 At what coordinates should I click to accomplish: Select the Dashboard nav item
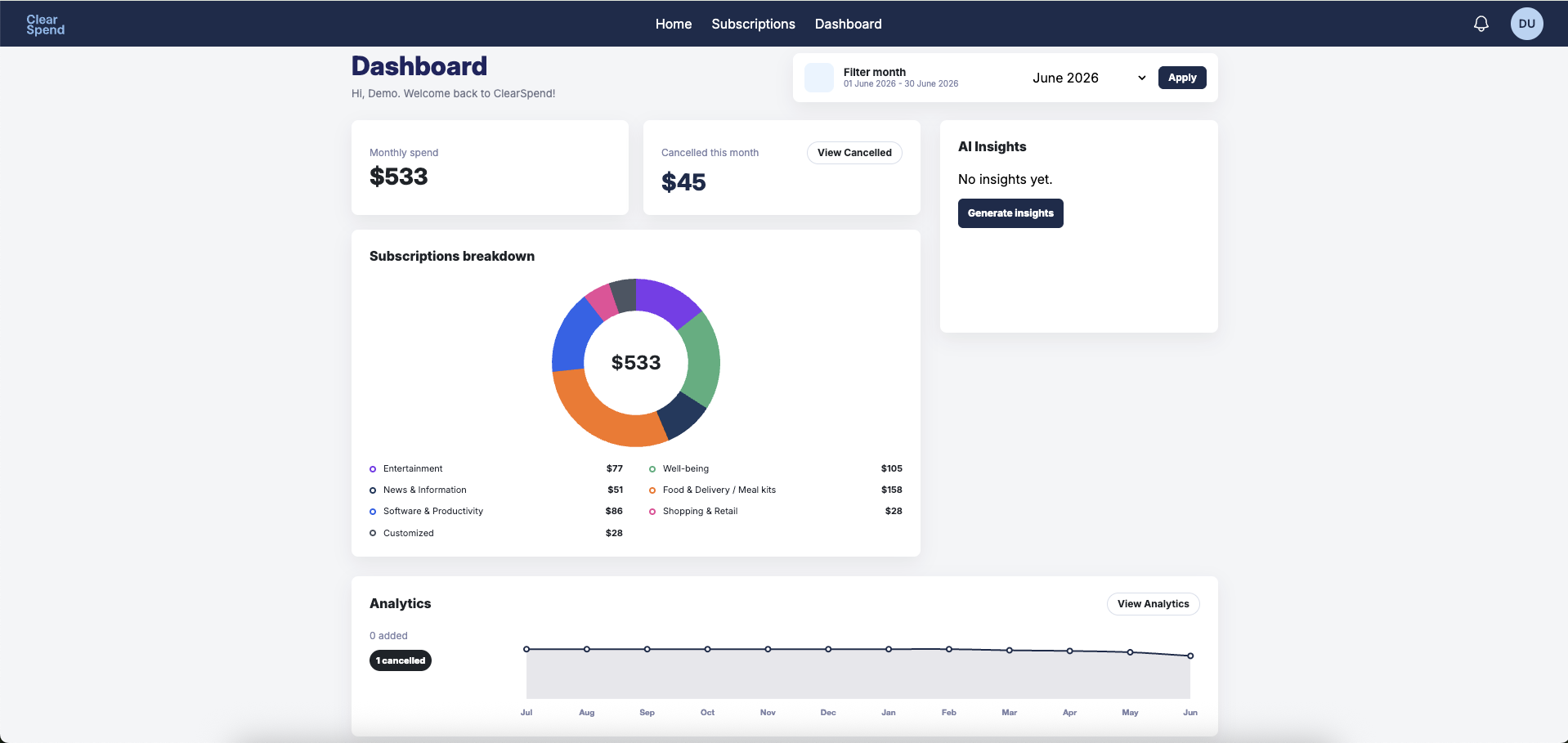click(848, 24)
